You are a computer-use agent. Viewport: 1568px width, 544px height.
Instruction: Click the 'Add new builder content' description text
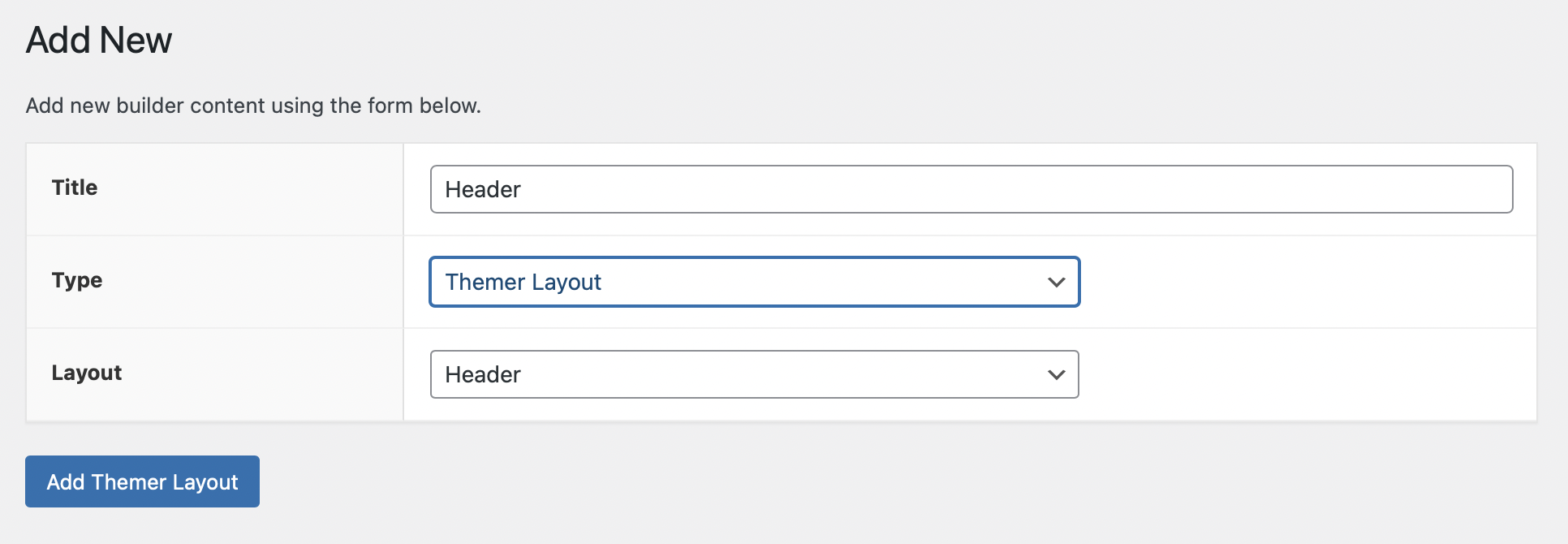pos(253,106)
